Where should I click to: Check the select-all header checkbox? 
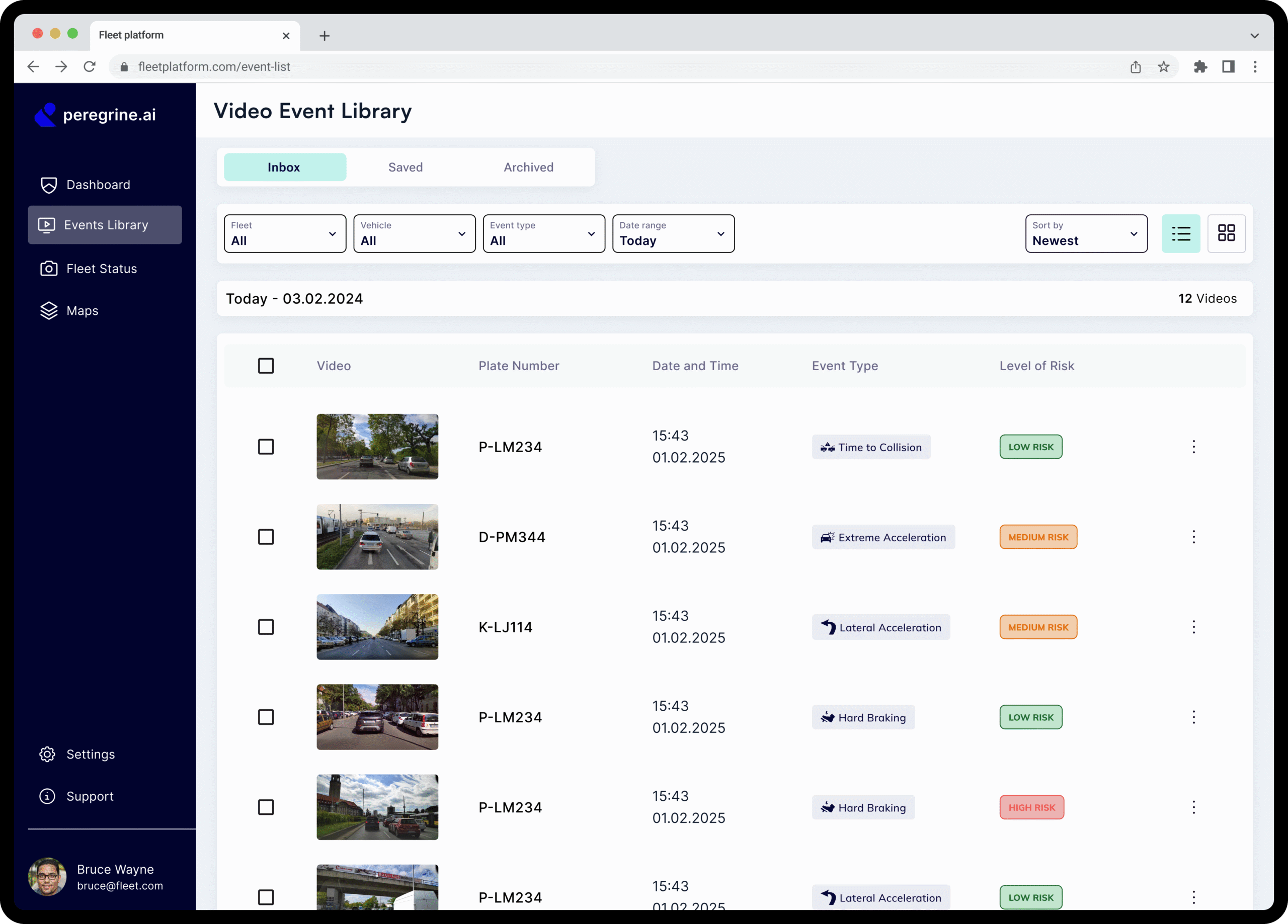click(x=266, y=366)
